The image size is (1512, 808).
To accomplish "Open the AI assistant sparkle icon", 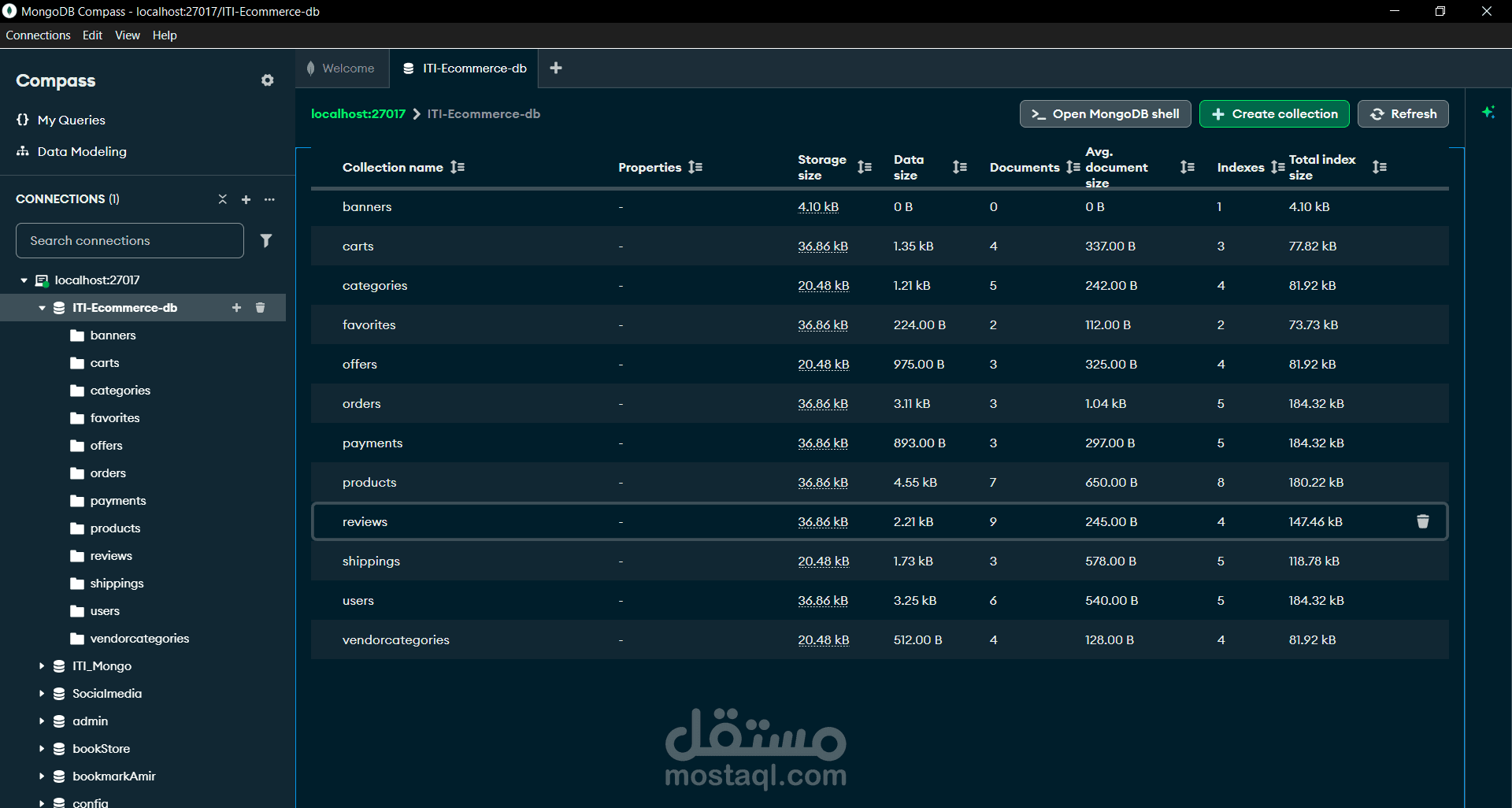I will [x=1488, y=113].
